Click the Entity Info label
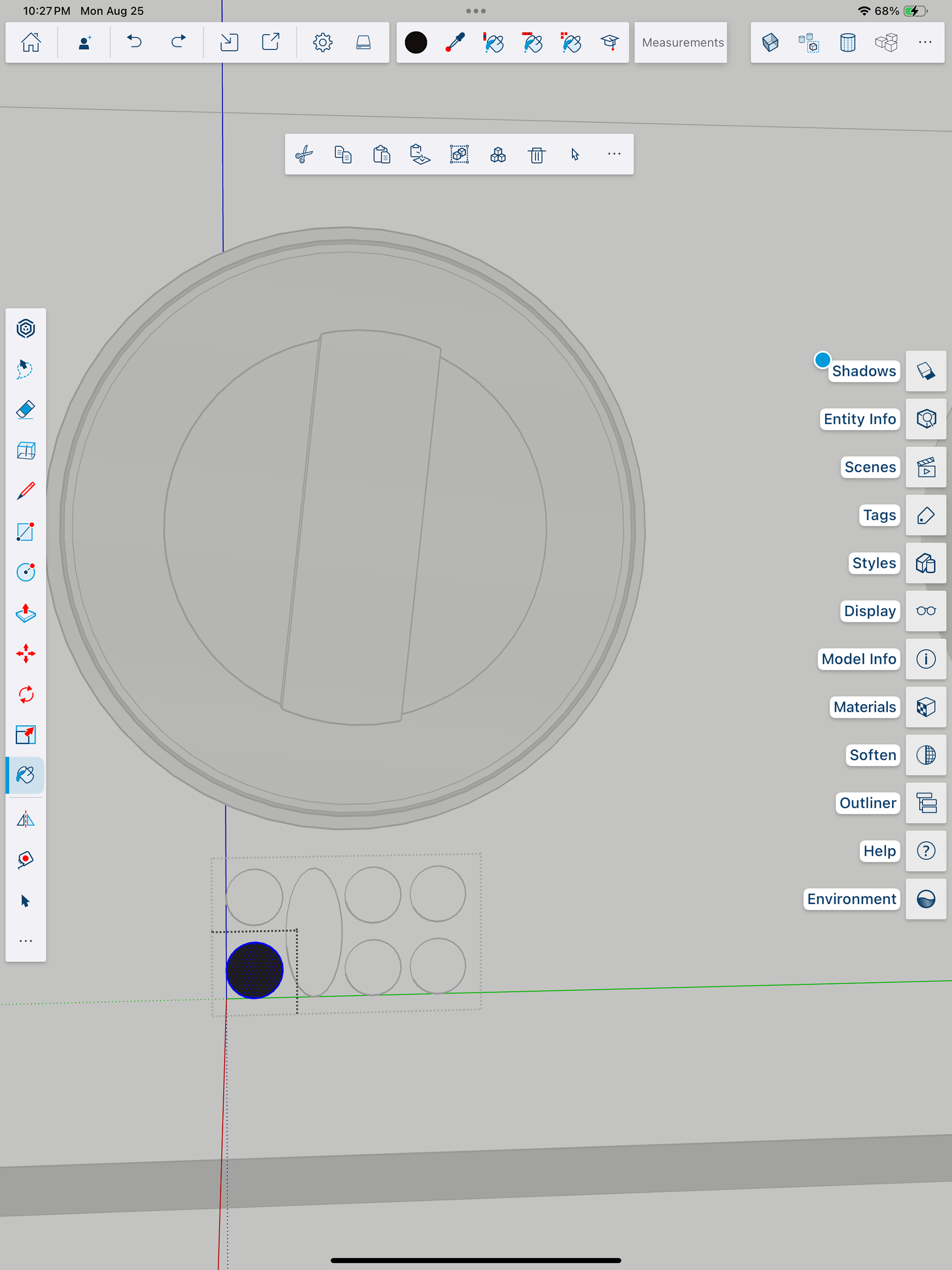 [859, 419]
